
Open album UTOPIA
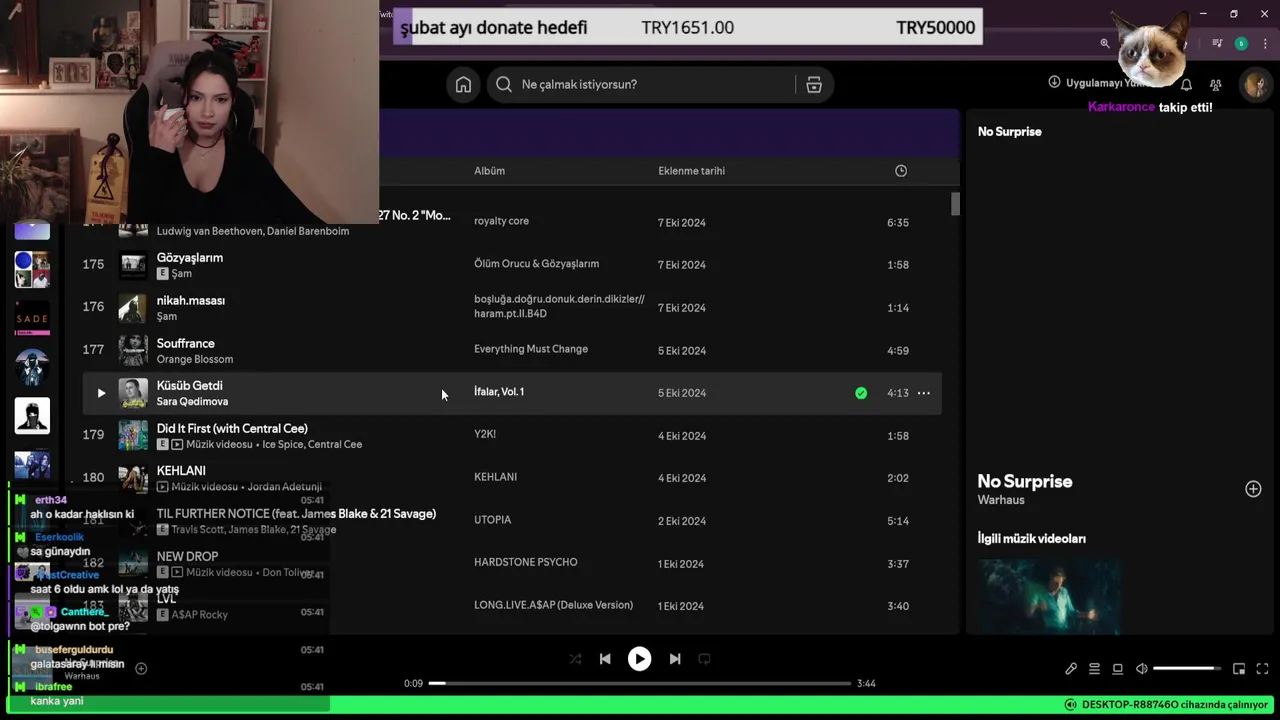pos(492,520)
